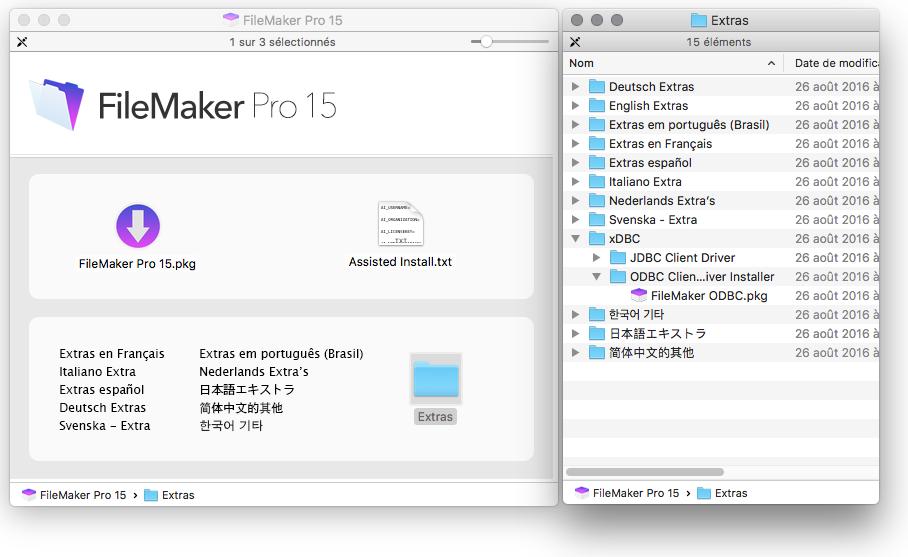Expand the Extras en Français folder
908x557 pixels.
click(x=575, y=144)
